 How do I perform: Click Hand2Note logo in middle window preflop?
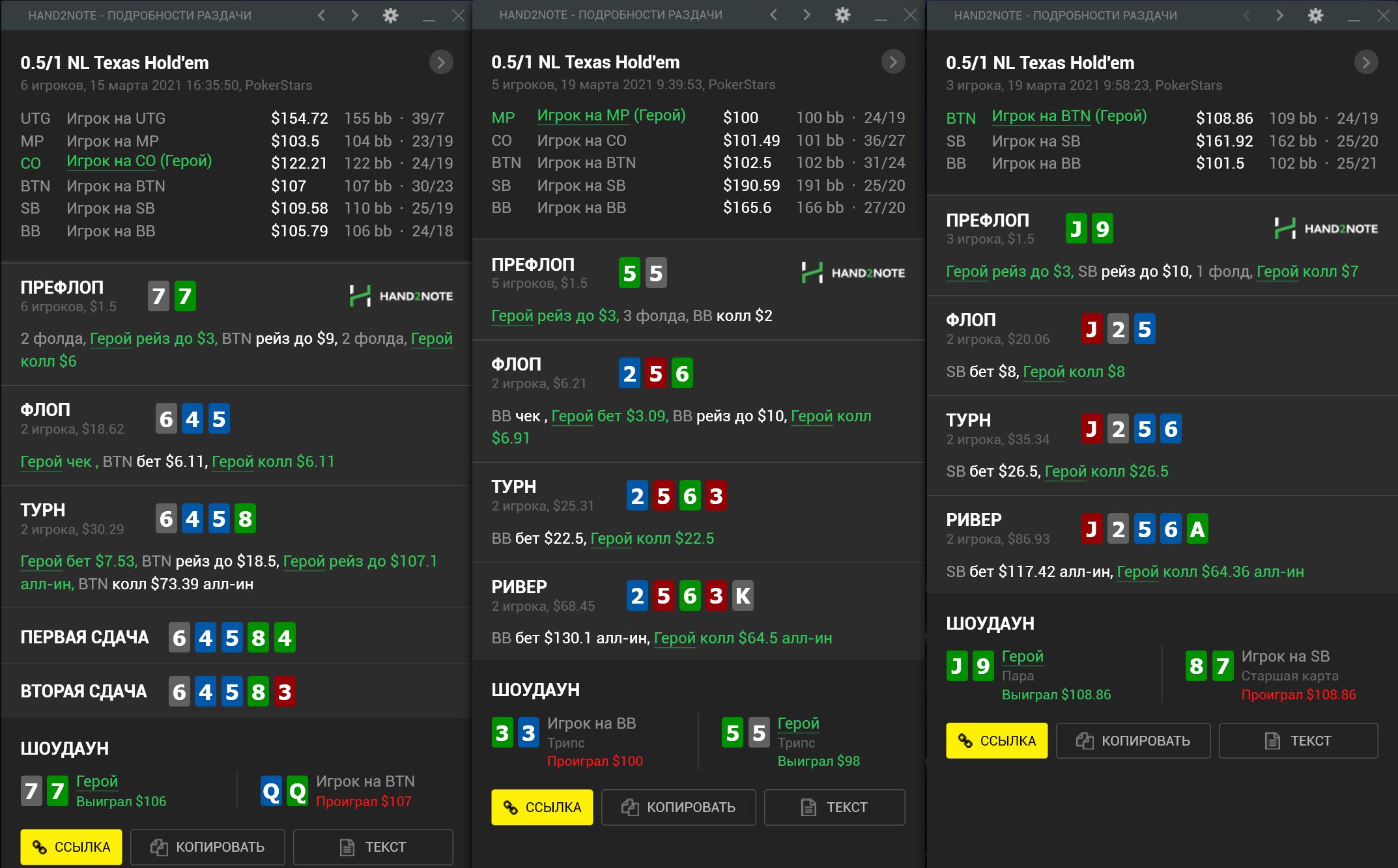pyautogui.click(x=853, y=273)
